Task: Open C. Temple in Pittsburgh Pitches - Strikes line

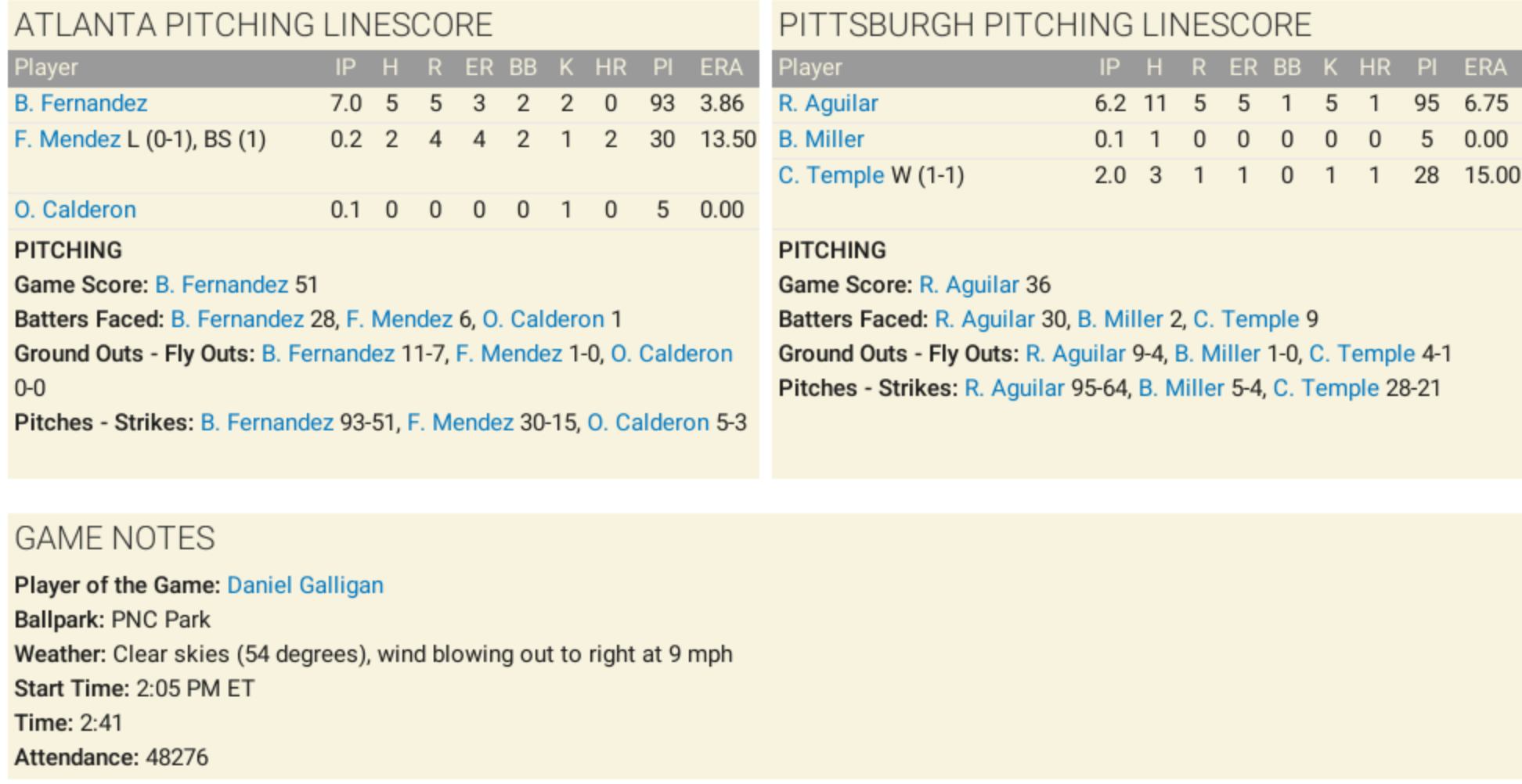Action: click(x=1325, y=388)
